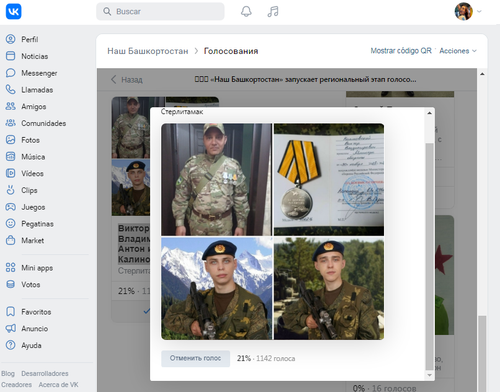Click the Amigos people icon
500x392 pixels.
point(11,106)
